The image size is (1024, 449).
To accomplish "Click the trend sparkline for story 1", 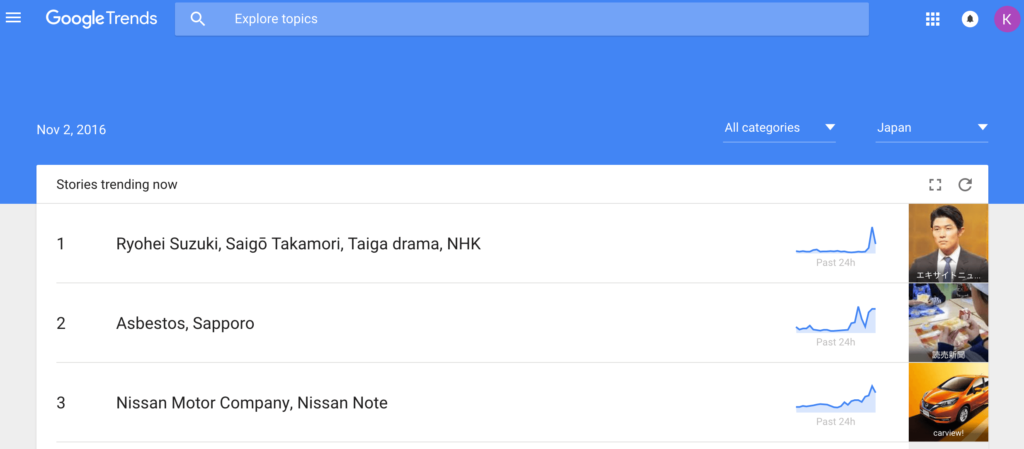I will (x=836, y=242).
